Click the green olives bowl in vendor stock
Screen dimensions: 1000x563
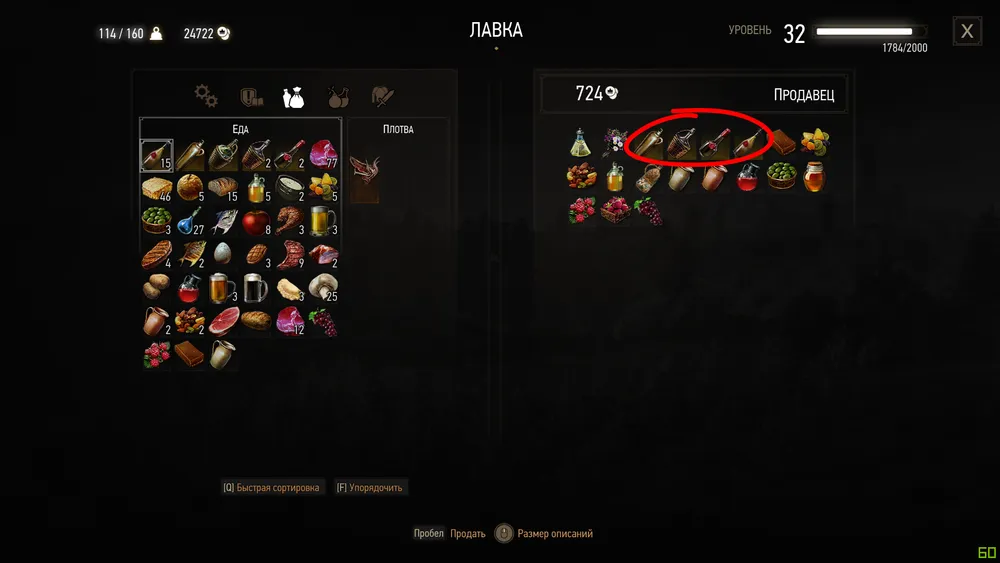781,177
